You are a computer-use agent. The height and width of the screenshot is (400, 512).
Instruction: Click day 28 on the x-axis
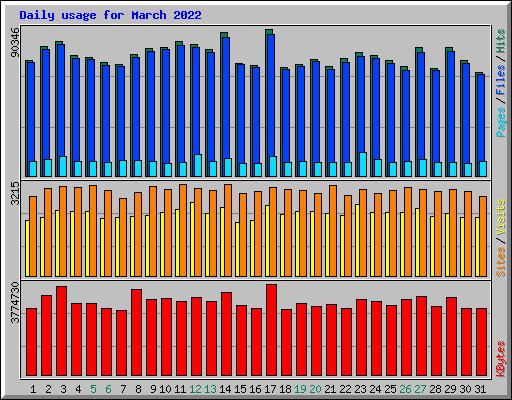coord(435,389)
